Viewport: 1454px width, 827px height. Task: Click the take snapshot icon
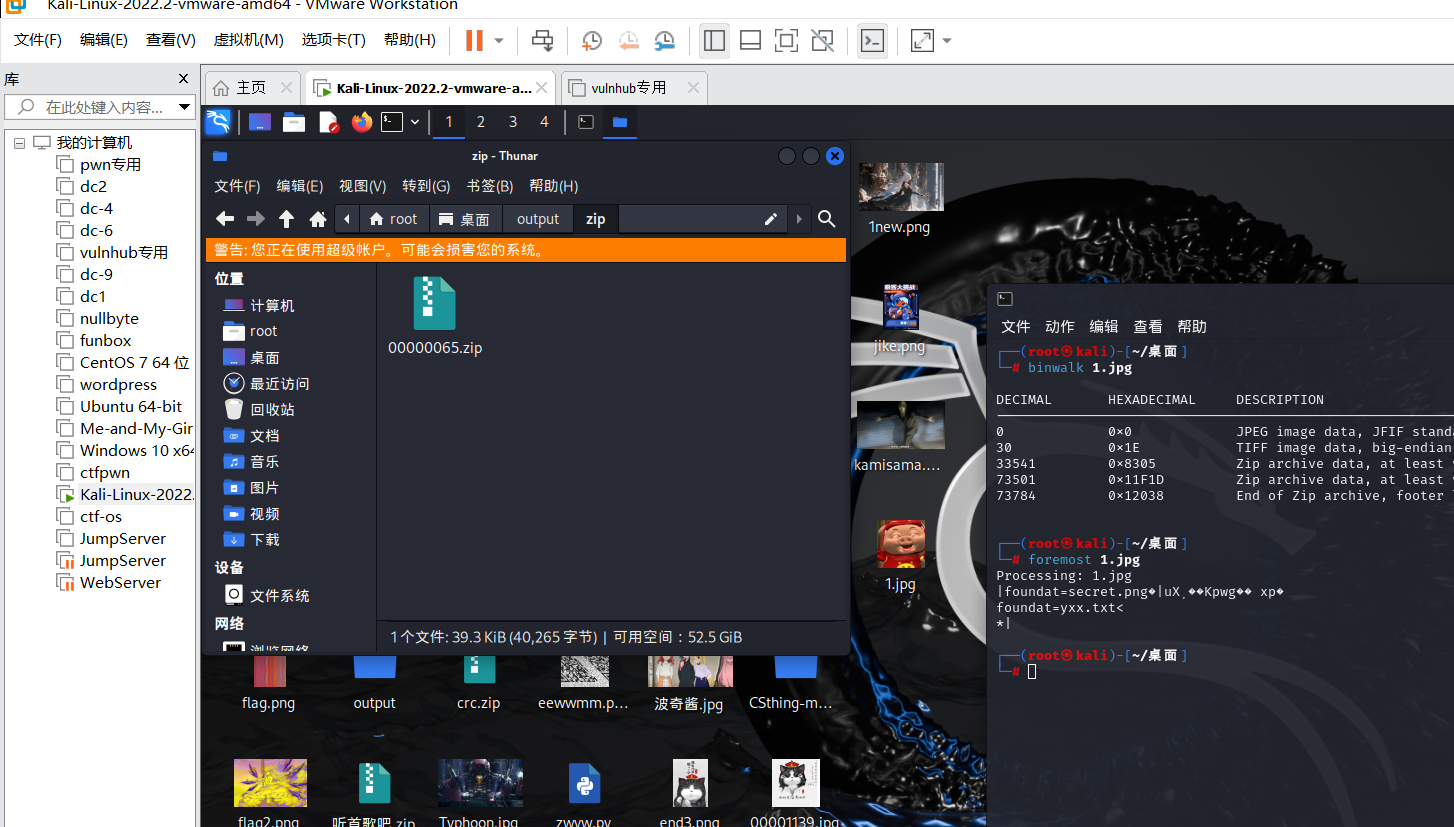coord(592,40)
